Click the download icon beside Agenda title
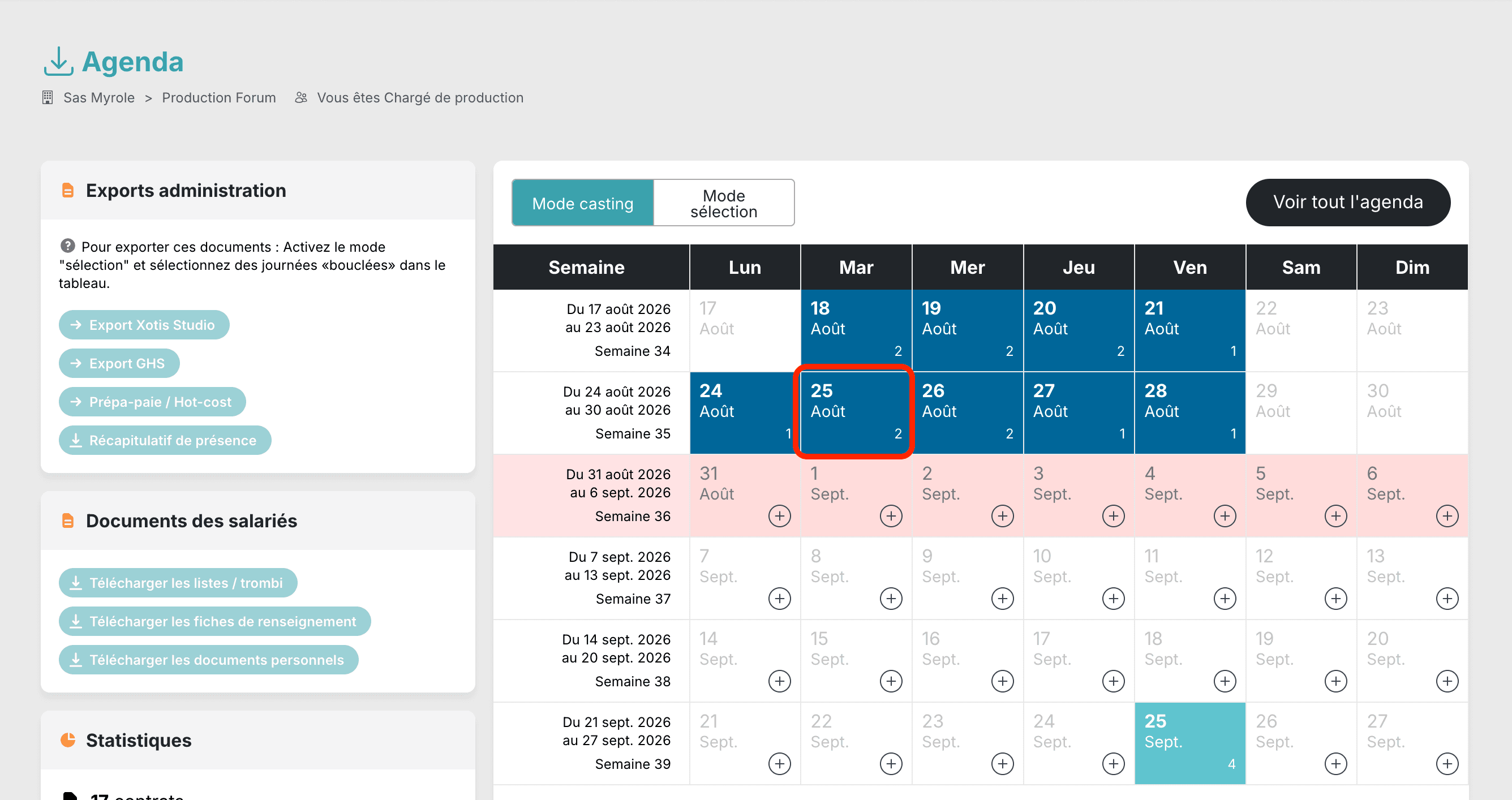This screenshot has width=1512, height=800. pos(58,62)
